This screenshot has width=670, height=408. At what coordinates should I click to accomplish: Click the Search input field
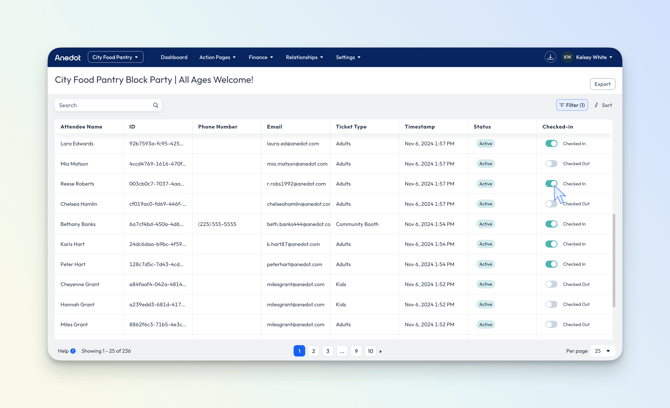click(102, 105)
